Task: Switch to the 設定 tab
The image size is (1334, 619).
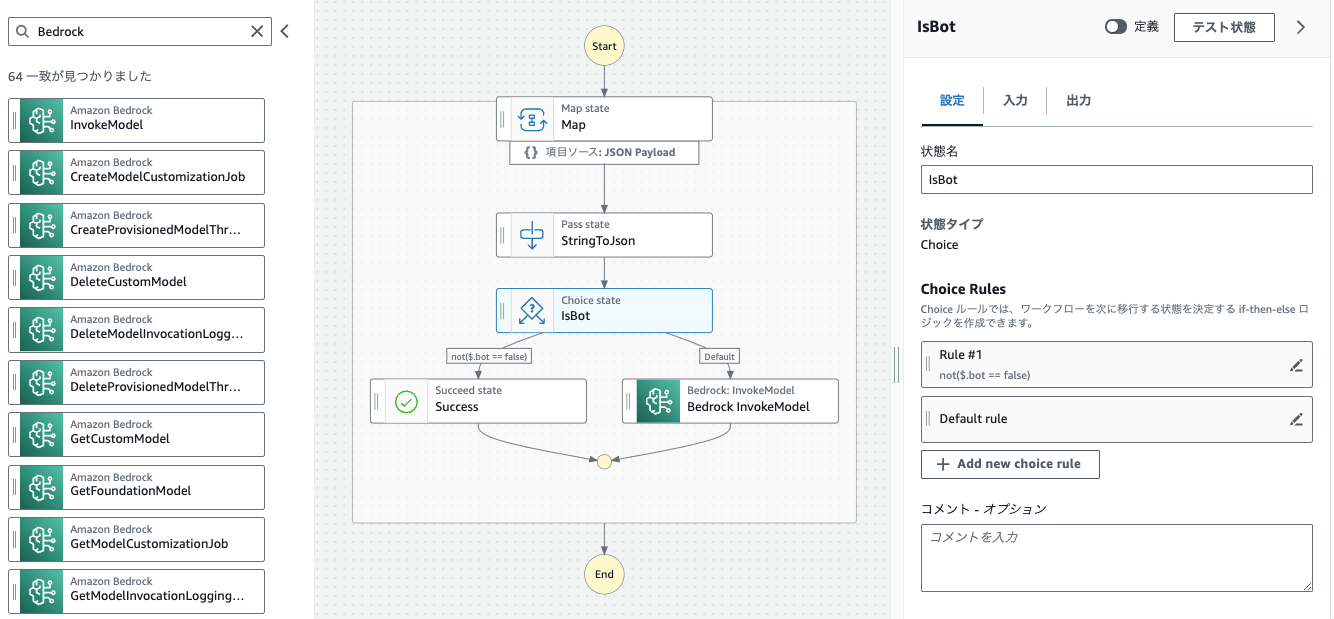Action: (952, 100)
